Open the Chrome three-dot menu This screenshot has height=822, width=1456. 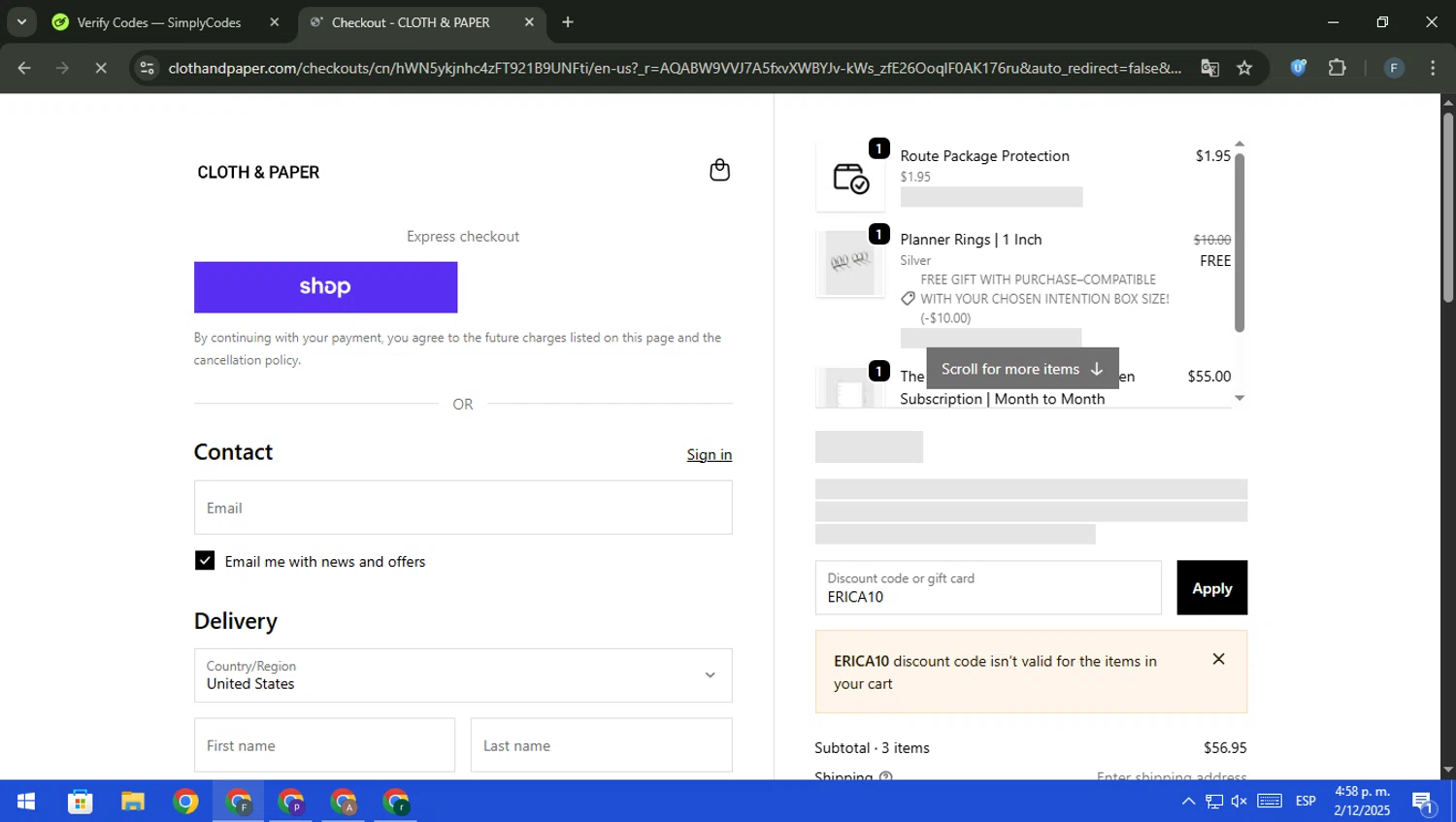1433,68
